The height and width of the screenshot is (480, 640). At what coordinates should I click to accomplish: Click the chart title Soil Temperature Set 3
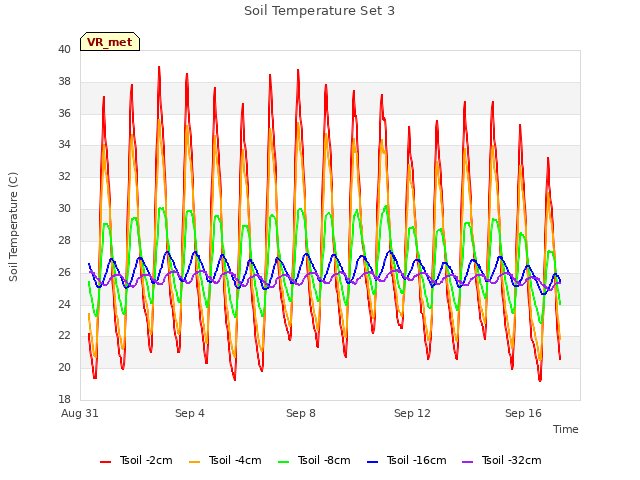(x=320, y=11)
